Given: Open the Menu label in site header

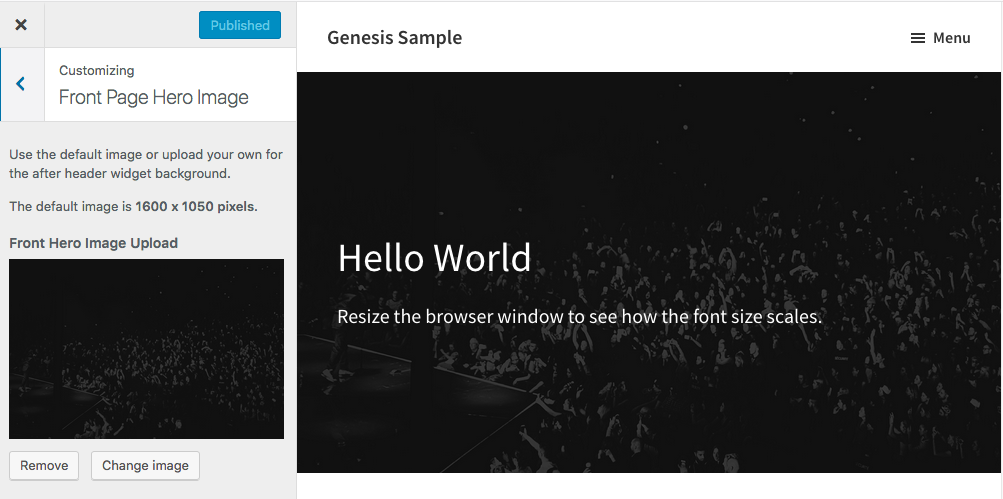Looking at the screenshot, I should [951, 38].
